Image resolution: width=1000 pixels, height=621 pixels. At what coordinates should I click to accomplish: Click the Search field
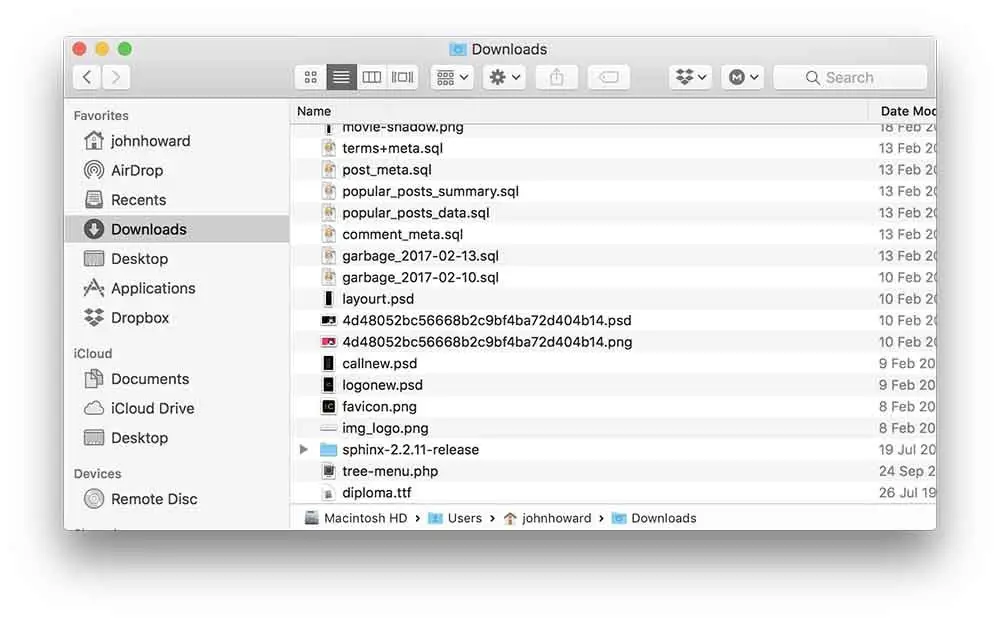pos(850,77)
